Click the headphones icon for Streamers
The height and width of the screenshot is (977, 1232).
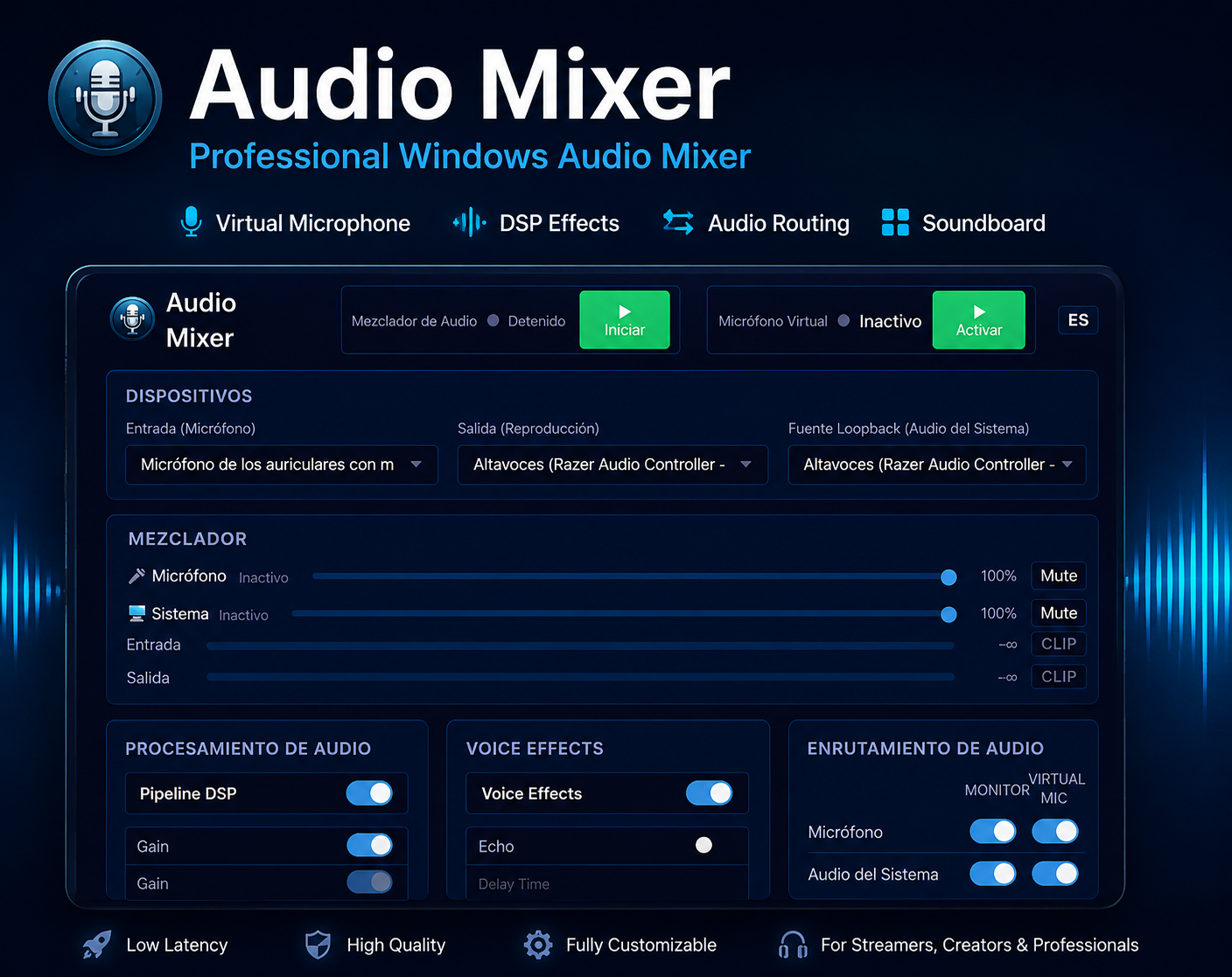click(793, 945)
